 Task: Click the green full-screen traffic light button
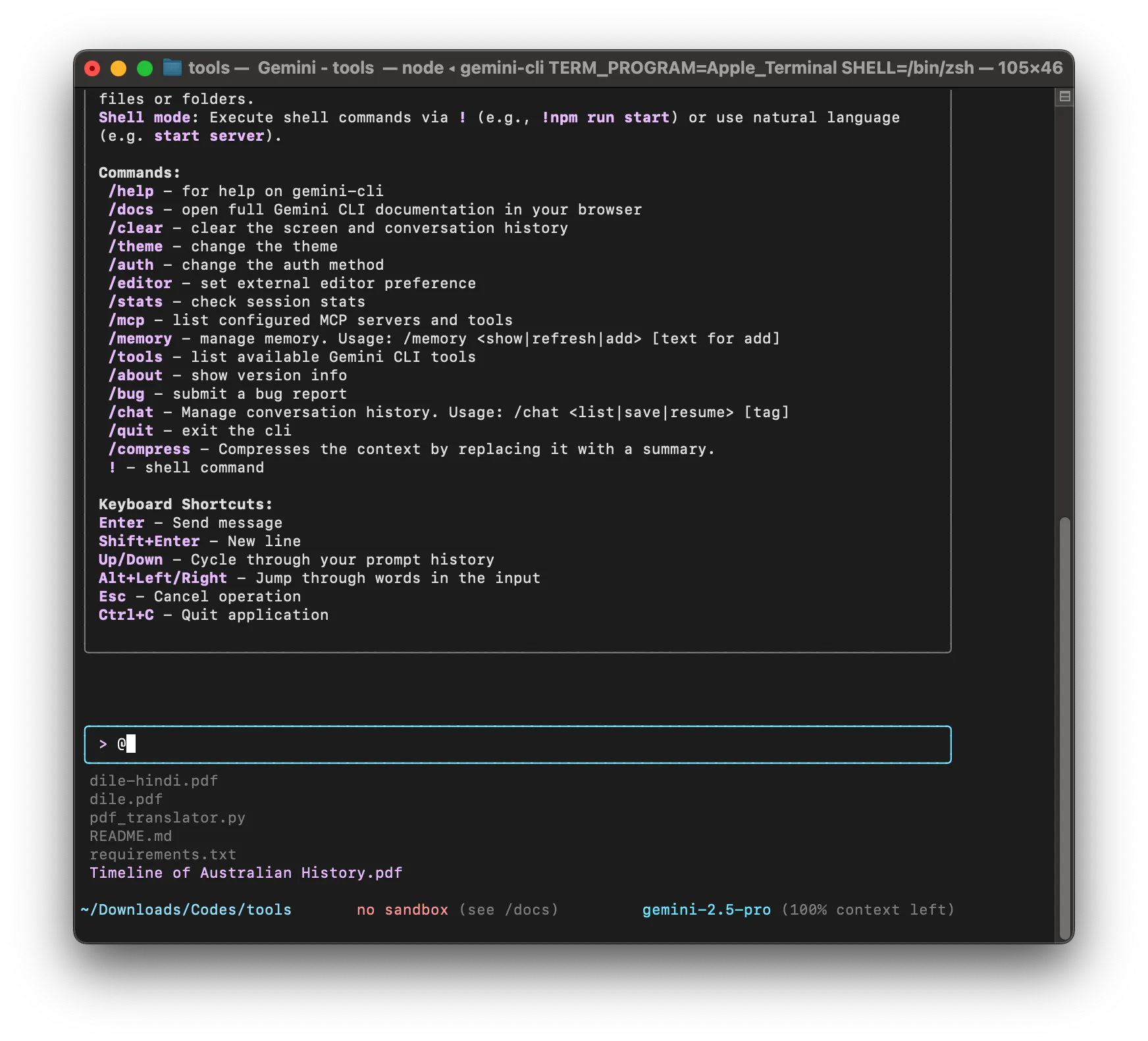pos(143,68)
